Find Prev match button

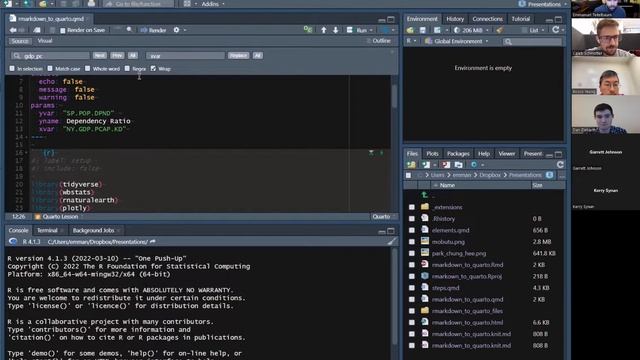pyautogui.click(x=117, y=55)
